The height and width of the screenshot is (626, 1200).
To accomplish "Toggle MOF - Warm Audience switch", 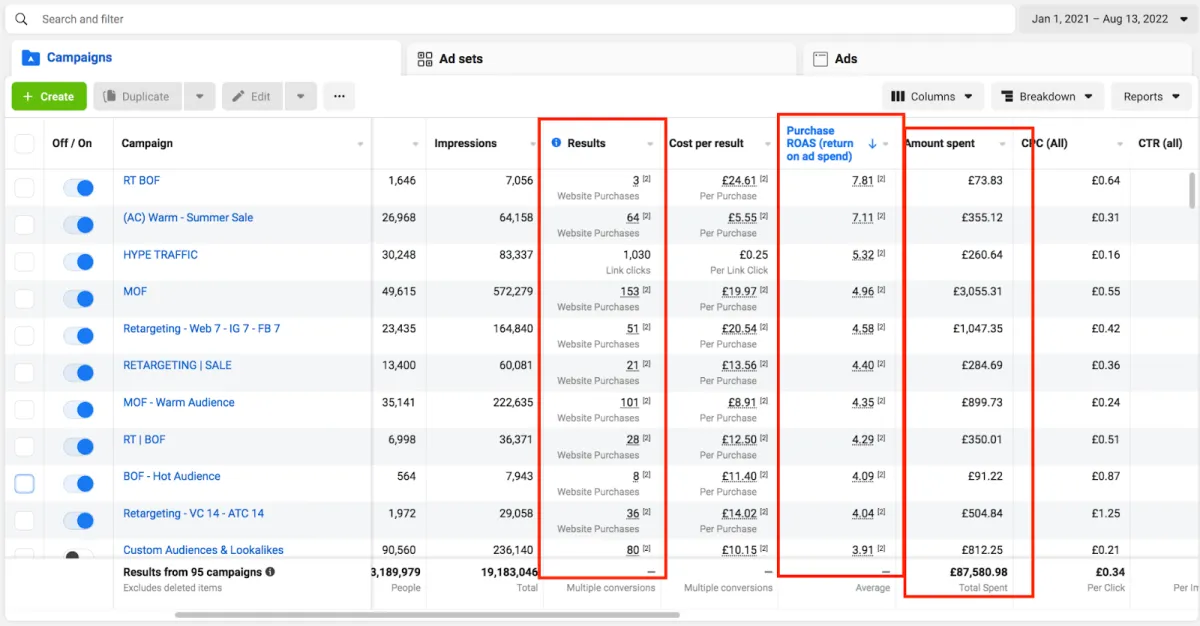I will point(78,410).
